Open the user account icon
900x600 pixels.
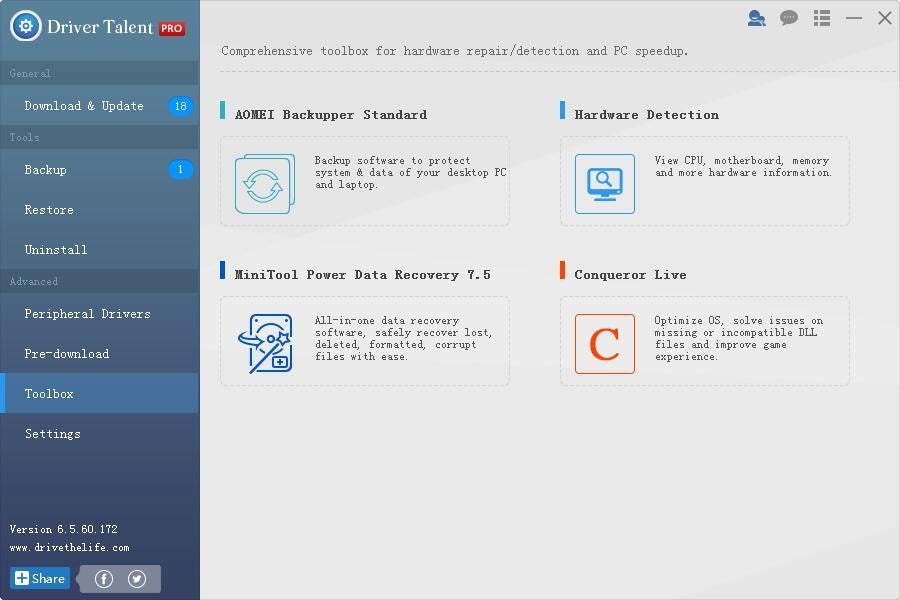pos(756,18)
